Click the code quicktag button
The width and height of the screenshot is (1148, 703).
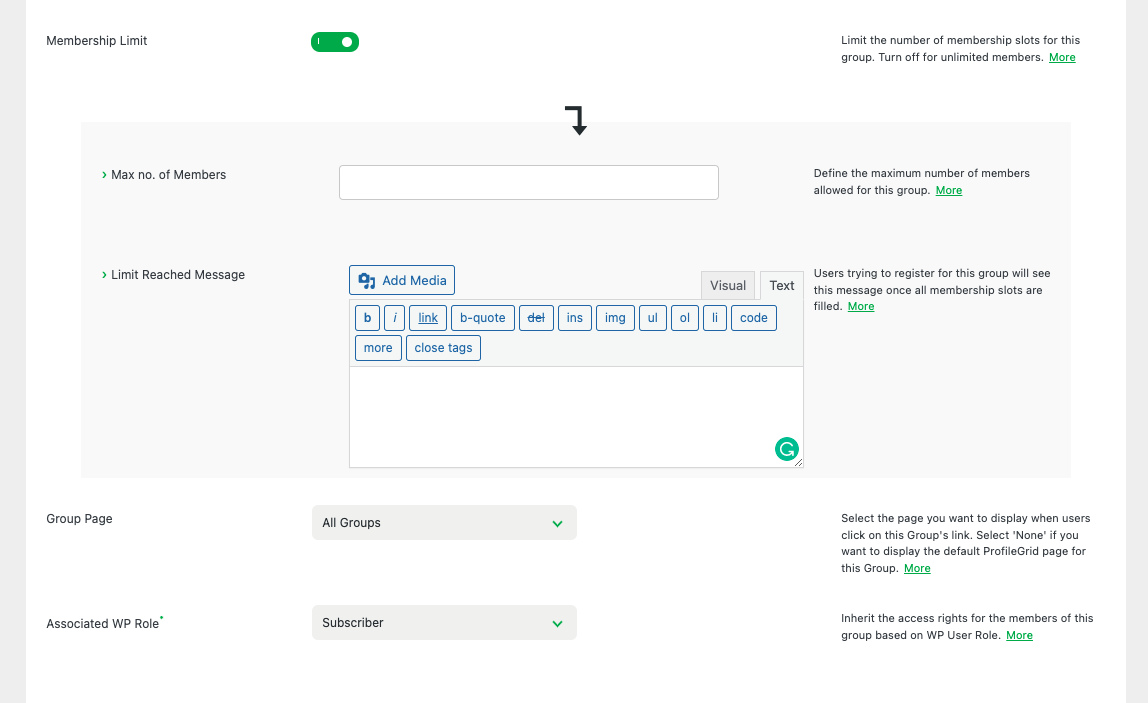point(754,318)
